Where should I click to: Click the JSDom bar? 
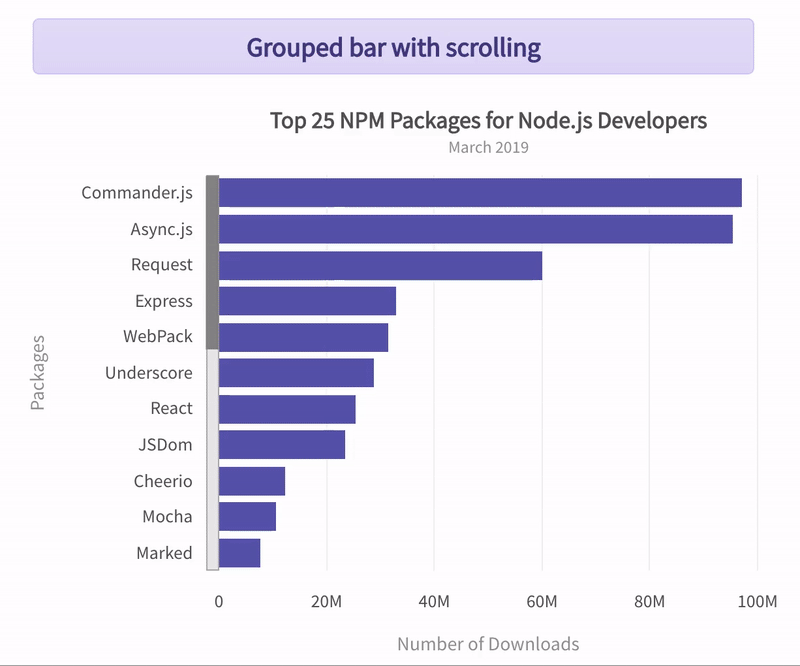tap(282, 445)
